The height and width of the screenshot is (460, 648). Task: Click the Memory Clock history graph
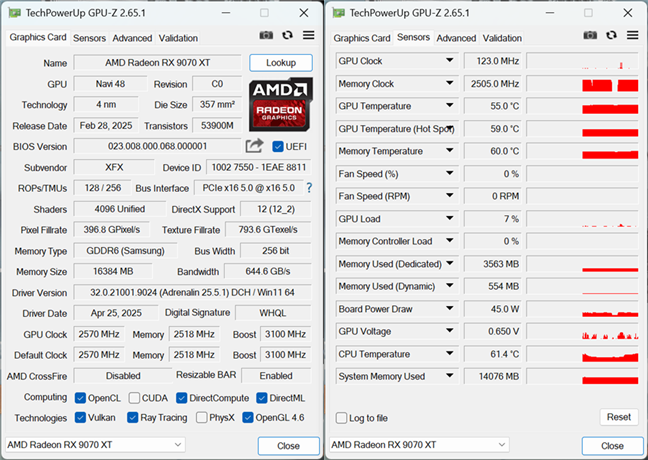[583, 83]
